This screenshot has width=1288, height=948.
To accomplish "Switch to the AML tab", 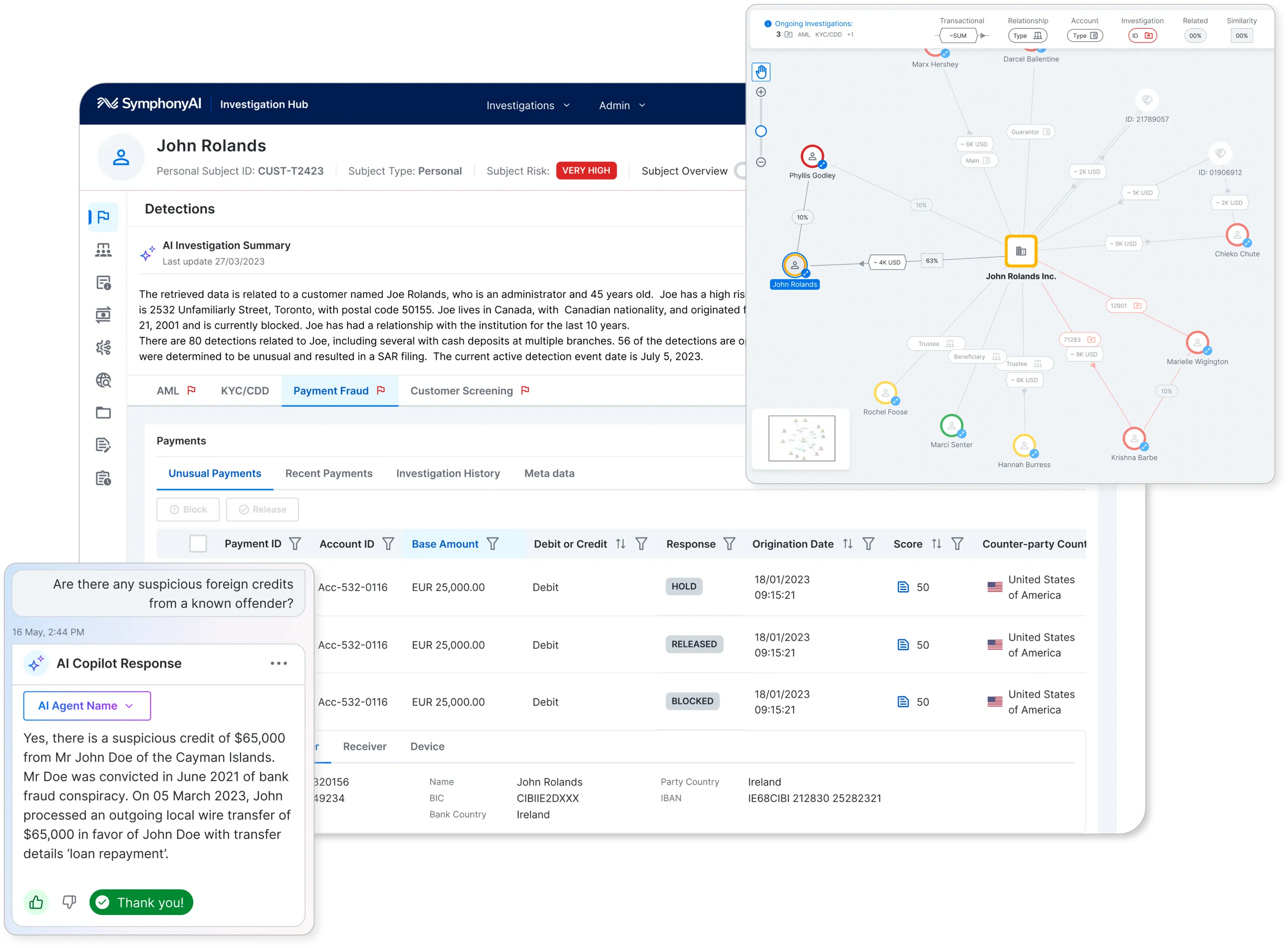I will (x=176, y=390).
